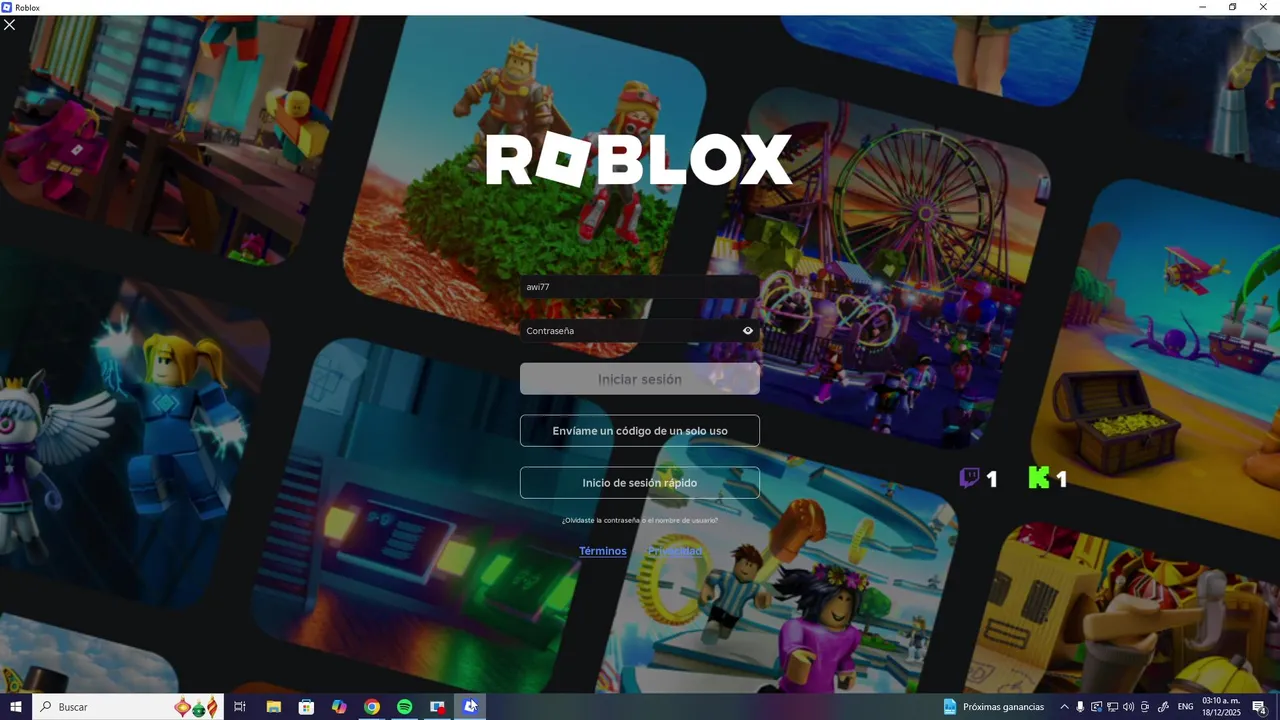Open the notification center with 4 notifications
Image resolution: width=1280 pixels, height=720 pixels.
pyautogui.click(x=1259, y=707)
